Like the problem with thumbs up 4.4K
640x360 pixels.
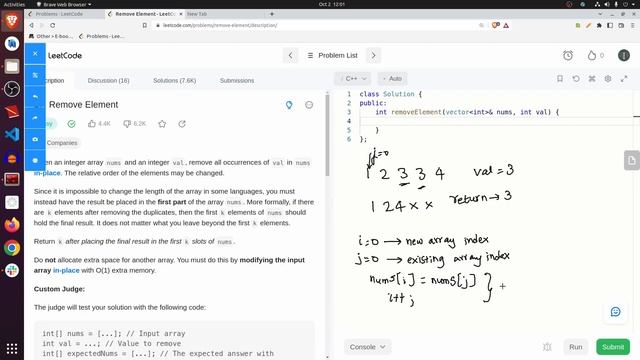99,123
